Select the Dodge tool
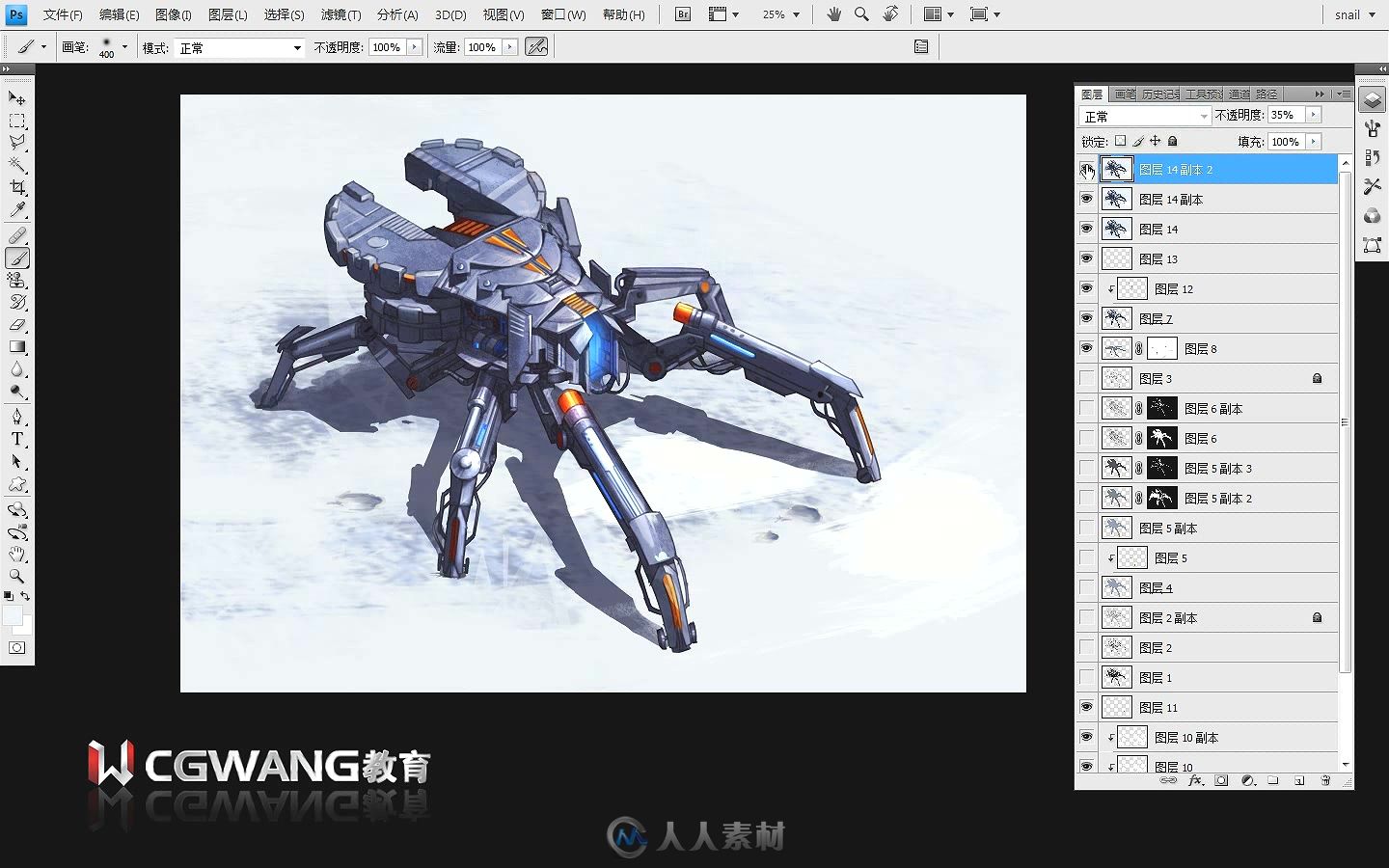This screenshot has width=1389, height=868. (17, 391)
